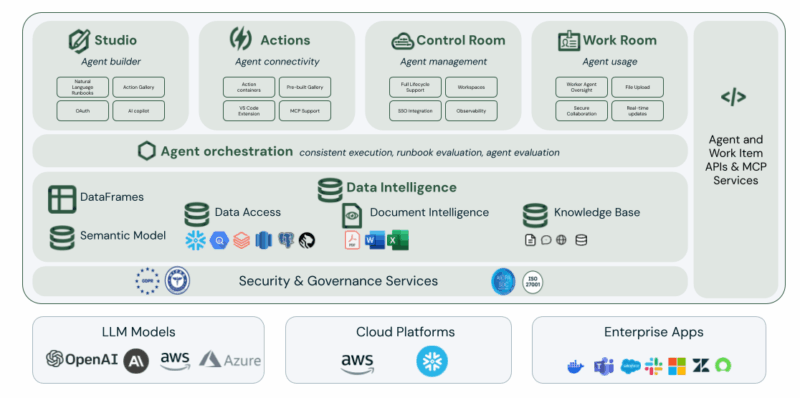This screenshot has width=800, height=398.
Task: Click the Snowflake icon under Cloud Platforms
Action: (432, 361)
